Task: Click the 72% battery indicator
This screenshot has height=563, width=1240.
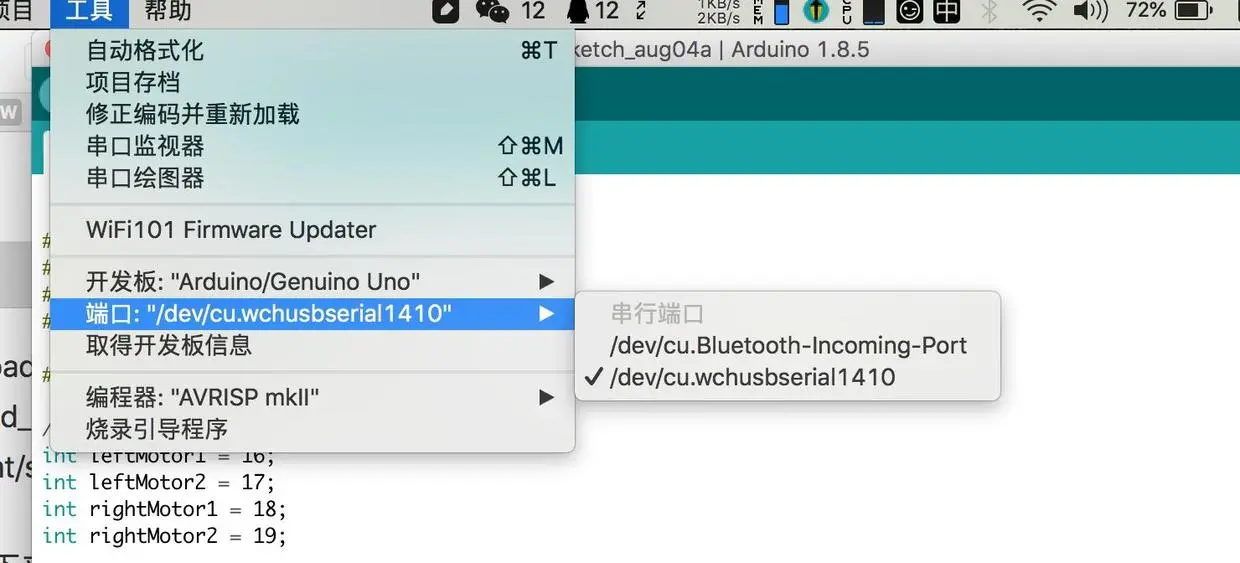Action: click(x=1168, y=12)
